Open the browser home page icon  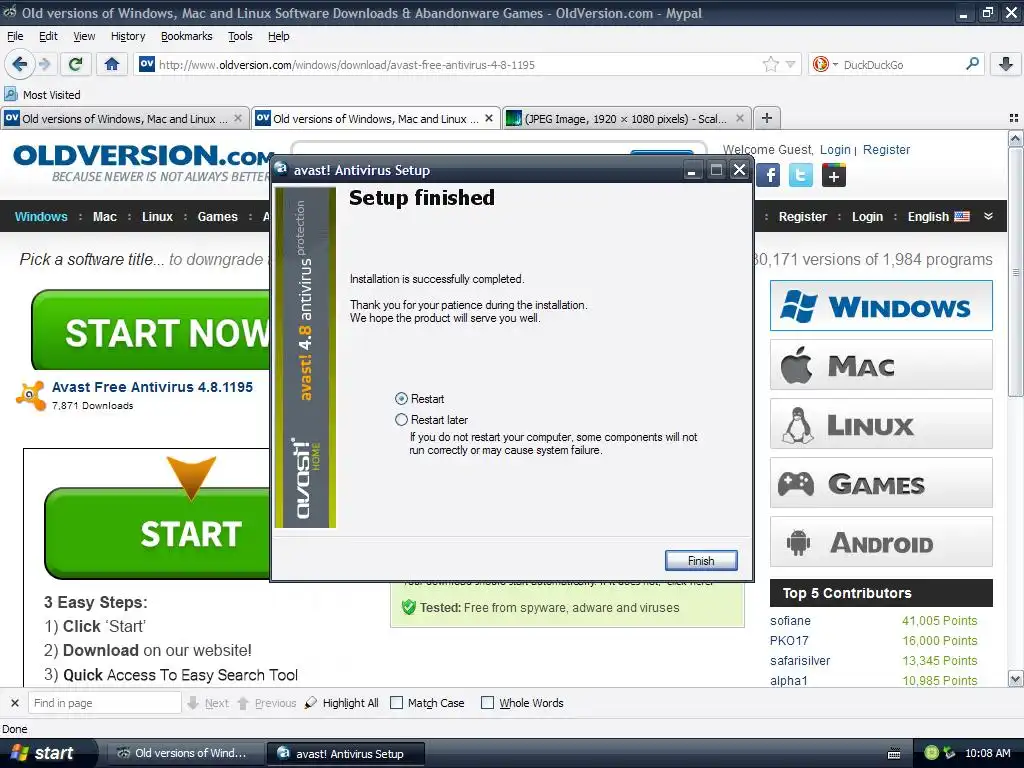[112, 64]
